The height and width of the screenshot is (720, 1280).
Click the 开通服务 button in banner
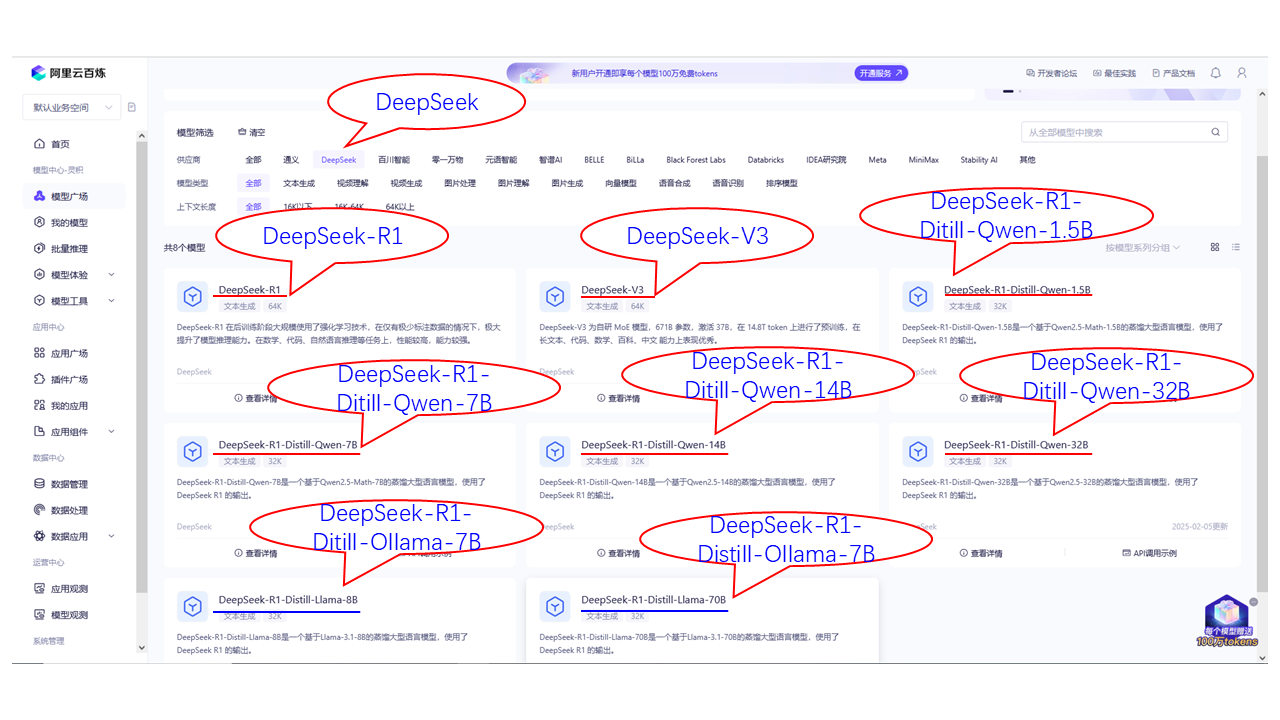(881, 73)
